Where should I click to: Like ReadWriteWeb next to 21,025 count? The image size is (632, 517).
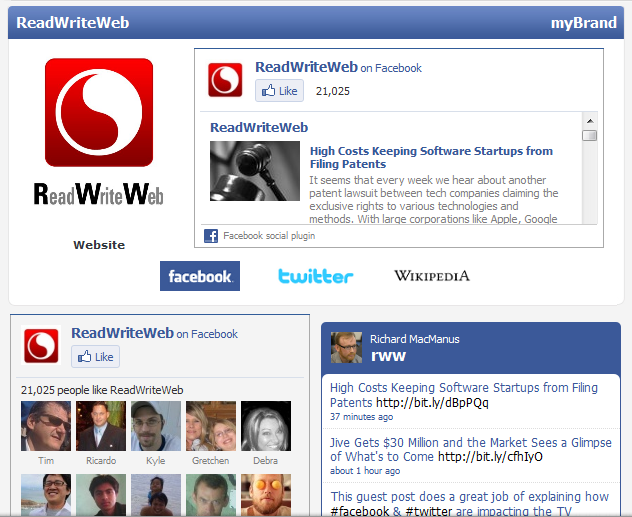point(279,91)
